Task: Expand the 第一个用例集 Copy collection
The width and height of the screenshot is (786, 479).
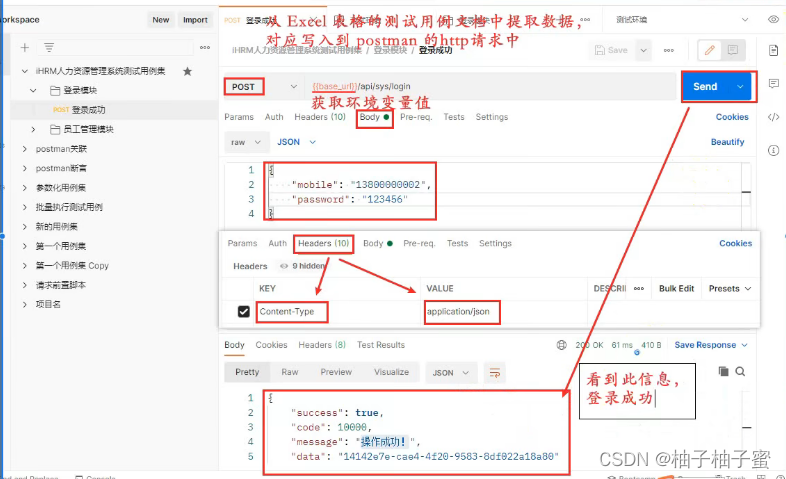Action: point(25,266)
